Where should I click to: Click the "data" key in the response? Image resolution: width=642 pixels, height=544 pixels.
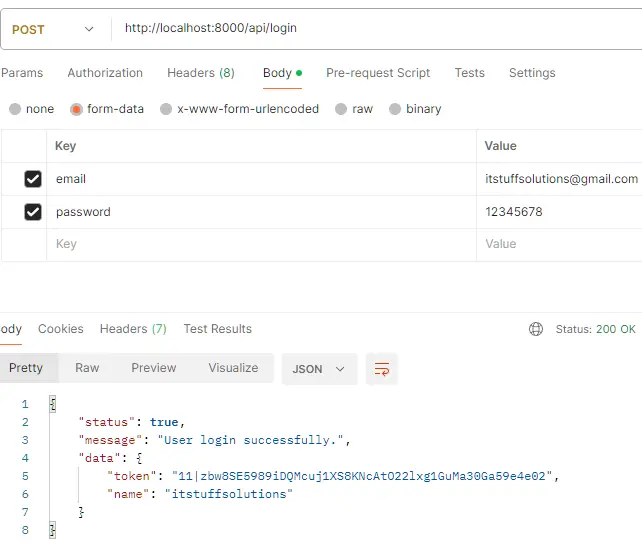tap(99, 458)
